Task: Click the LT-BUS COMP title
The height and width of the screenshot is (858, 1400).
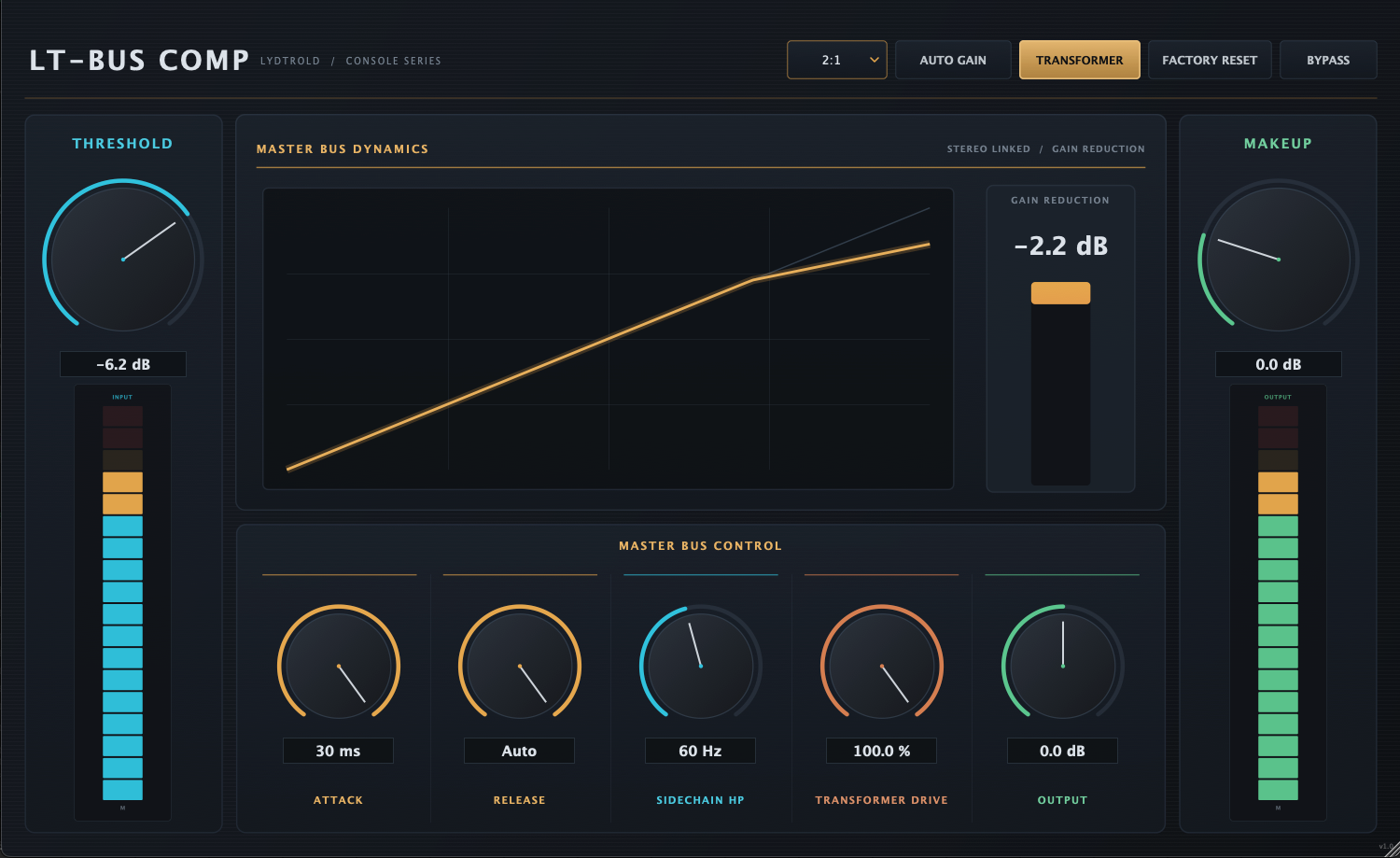Action: point(139,61)
